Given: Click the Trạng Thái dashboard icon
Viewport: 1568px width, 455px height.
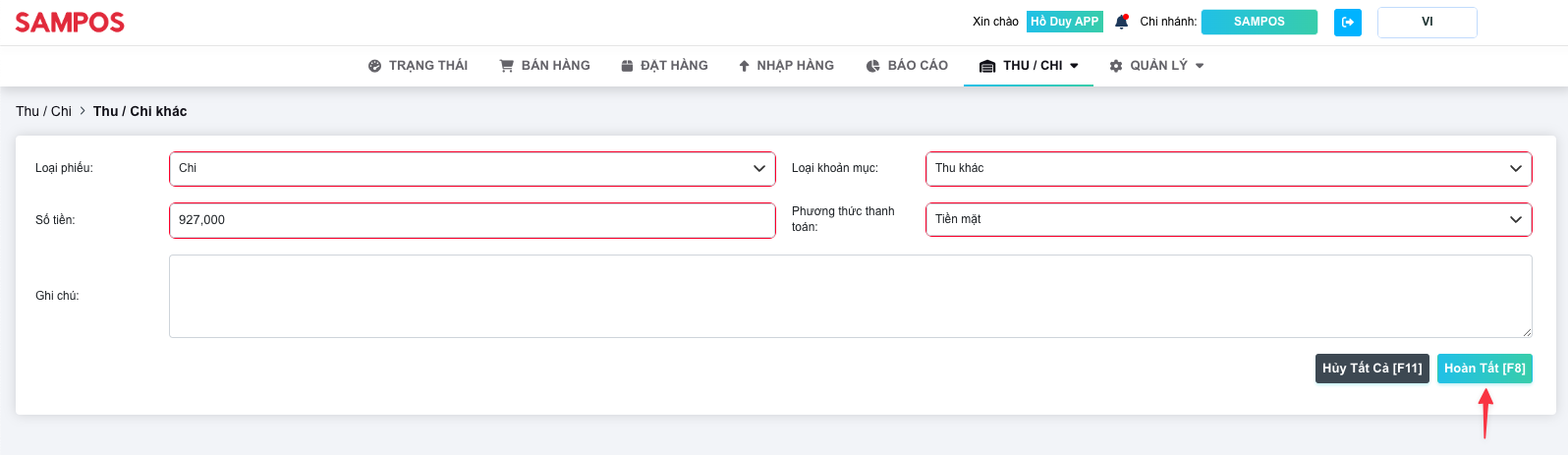Looking at the screenshot, I should [x=374, y=66].
